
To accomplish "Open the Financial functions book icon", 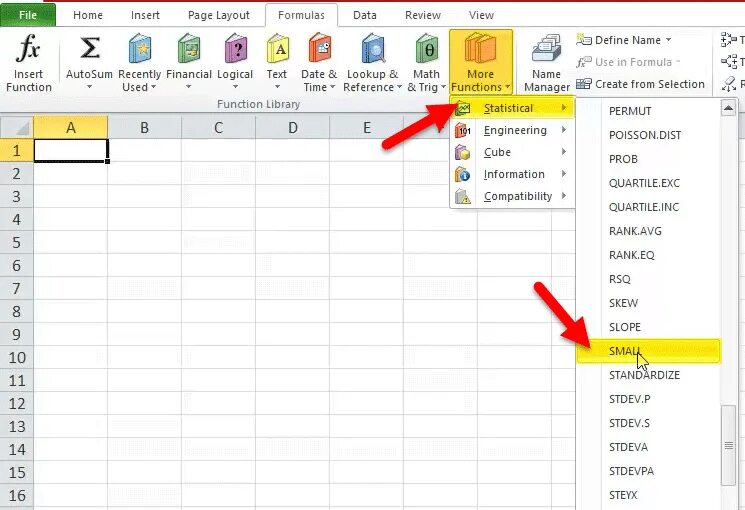I will point(189,48).
